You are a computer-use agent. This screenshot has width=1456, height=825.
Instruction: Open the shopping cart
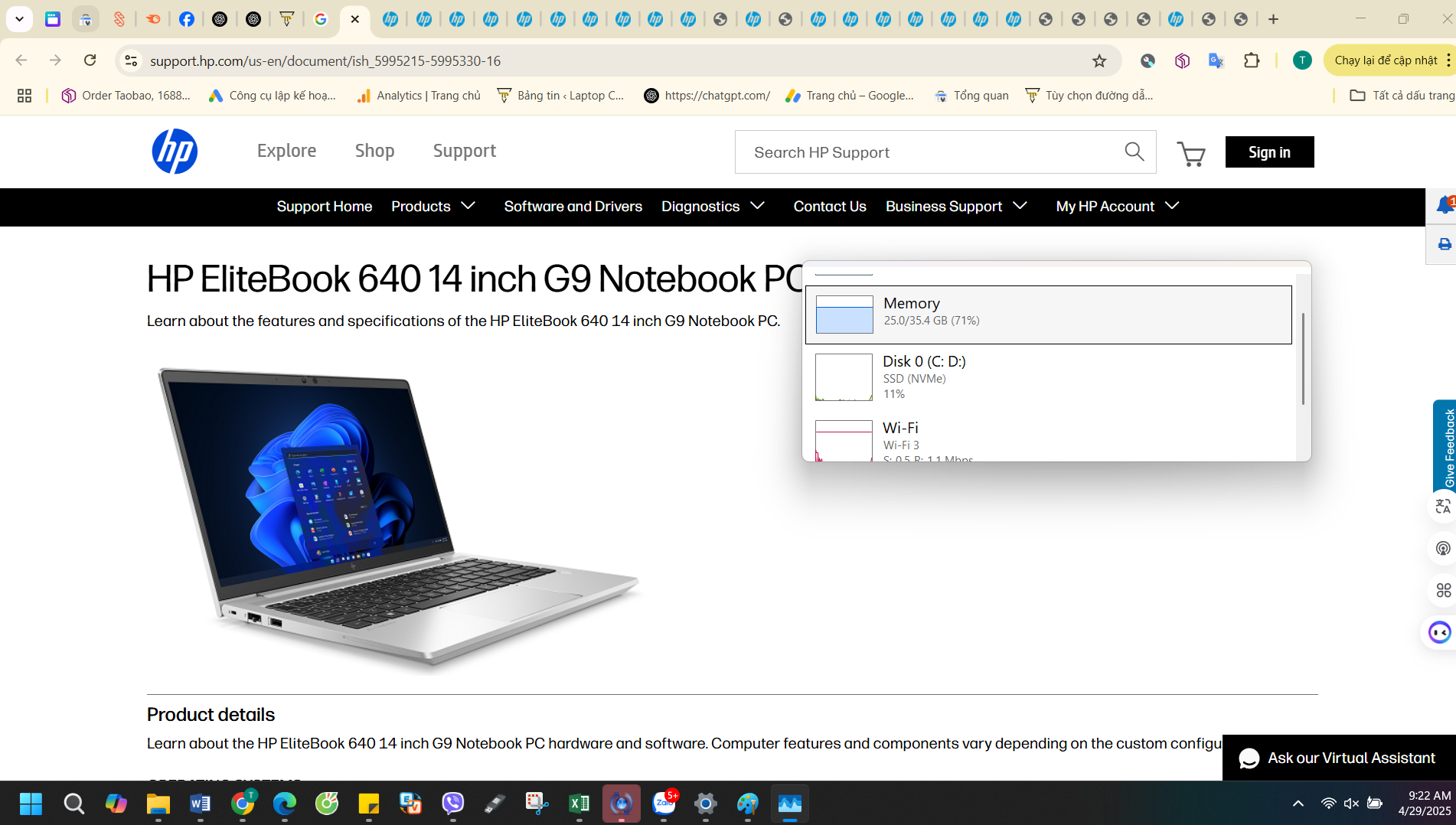pyautogui.click(x=1190, y=154)
